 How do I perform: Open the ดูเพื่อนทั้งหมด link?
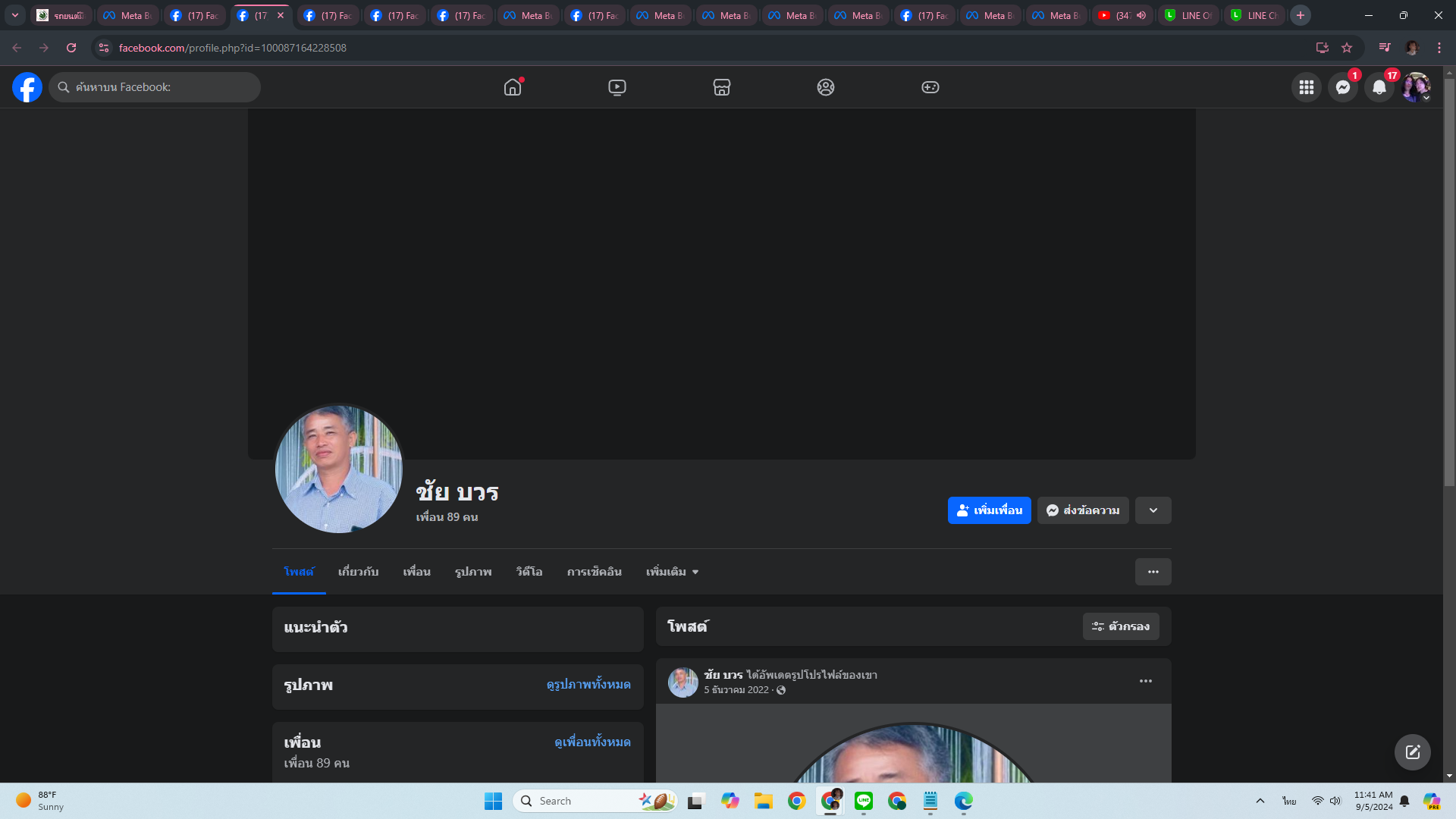[x=592, y=742]
